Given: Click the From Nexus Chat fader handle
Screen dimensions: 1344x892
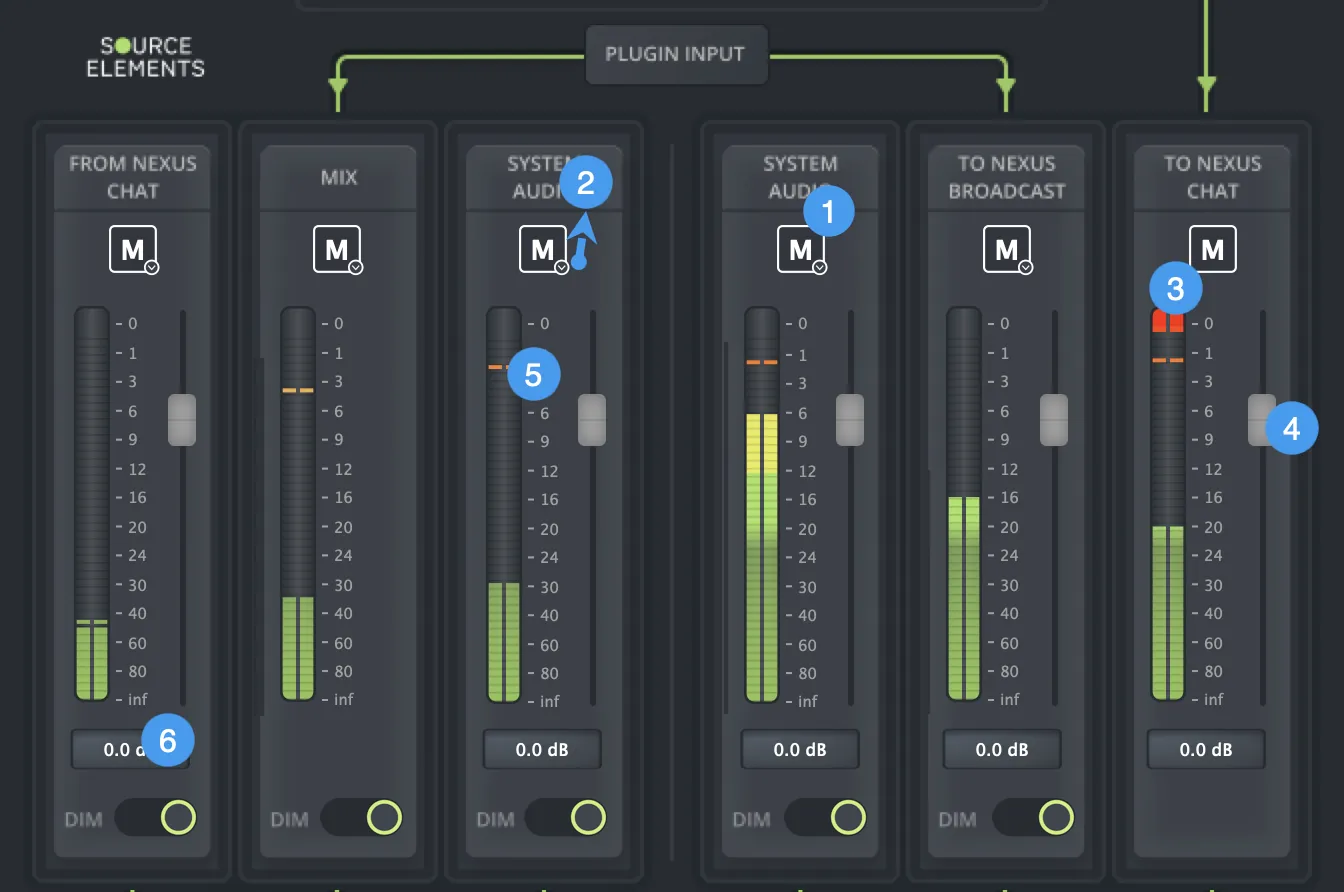Looking at the screenshot, I should click(x=182, y=420).
